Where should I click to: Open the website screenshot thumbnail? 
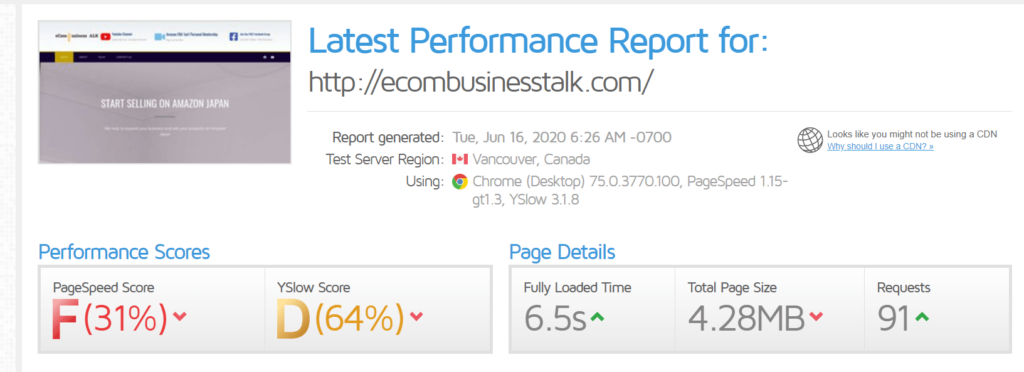(165, 92)
